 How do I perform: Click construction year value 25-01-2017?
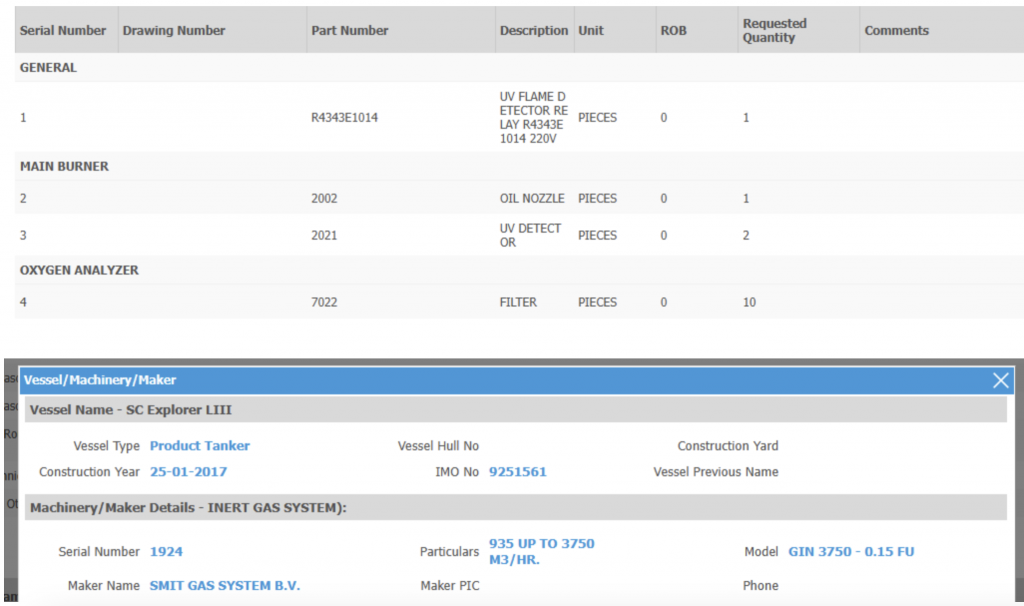tap(188, 472)
